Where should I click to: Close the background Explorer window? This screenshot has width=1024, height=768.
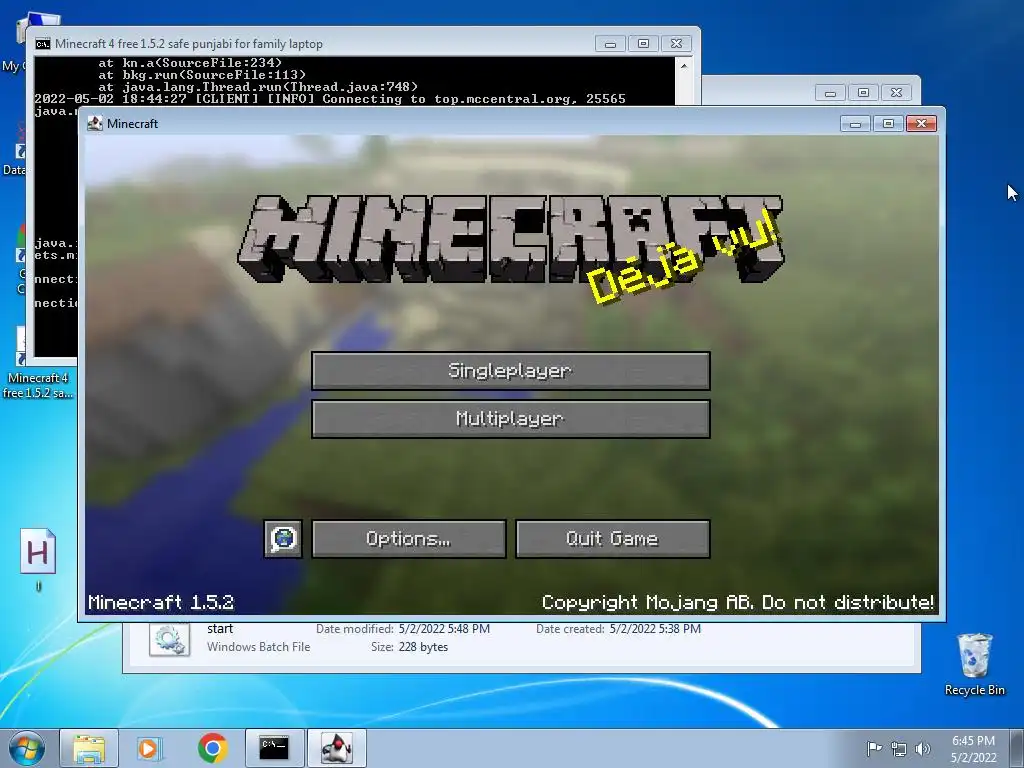(897, 93)
